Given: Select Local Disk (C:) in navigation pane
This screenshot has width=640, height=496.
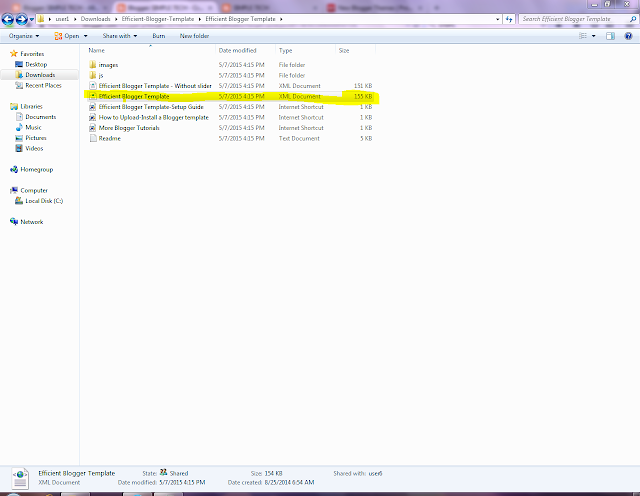Looking at the screenshot, I should [x=44, y=201].
